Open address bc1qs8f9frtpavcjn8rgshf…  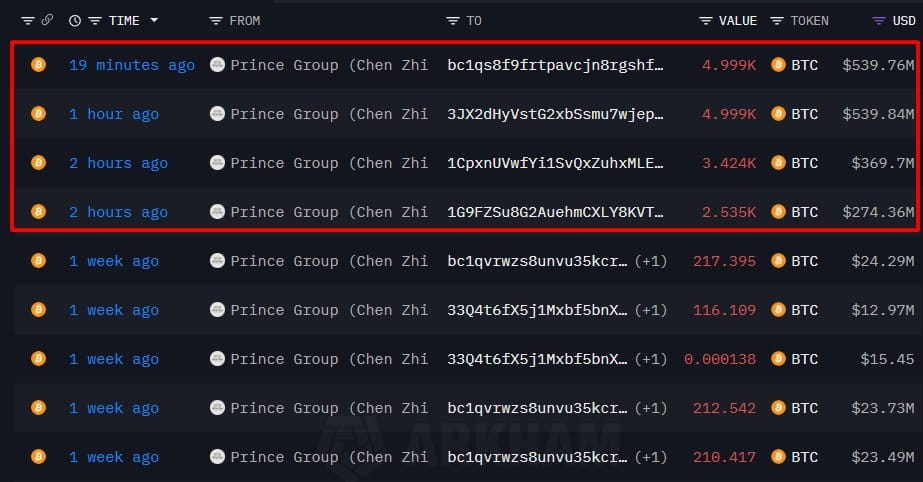pyautogui.click(x=555, y=65)
